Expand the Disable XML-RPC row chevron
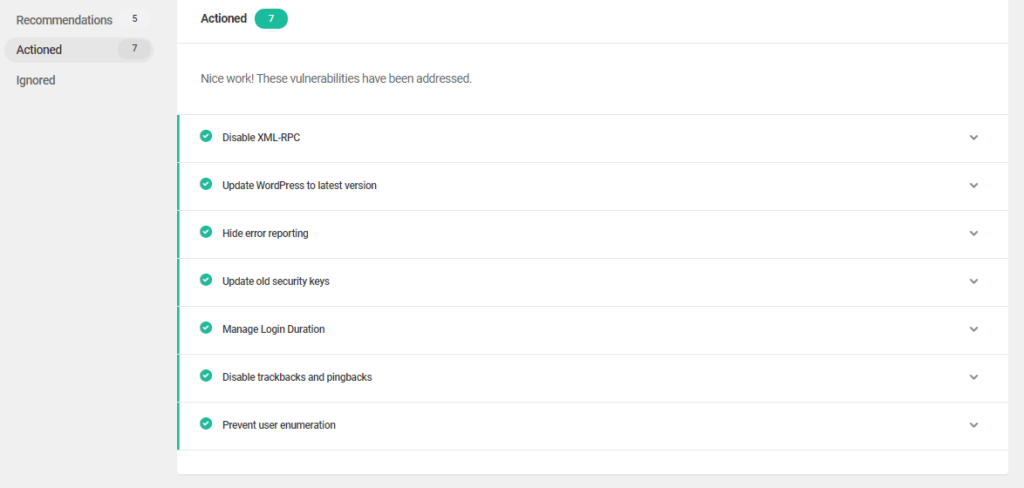1024x488 pixels. pos(974,138)
